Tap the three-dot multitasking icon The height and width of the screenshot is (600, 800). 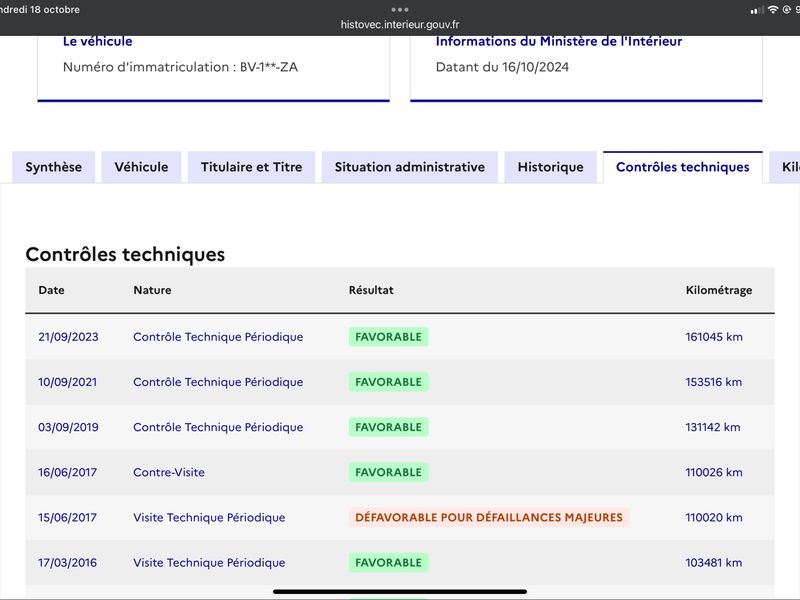click(400, 9)
